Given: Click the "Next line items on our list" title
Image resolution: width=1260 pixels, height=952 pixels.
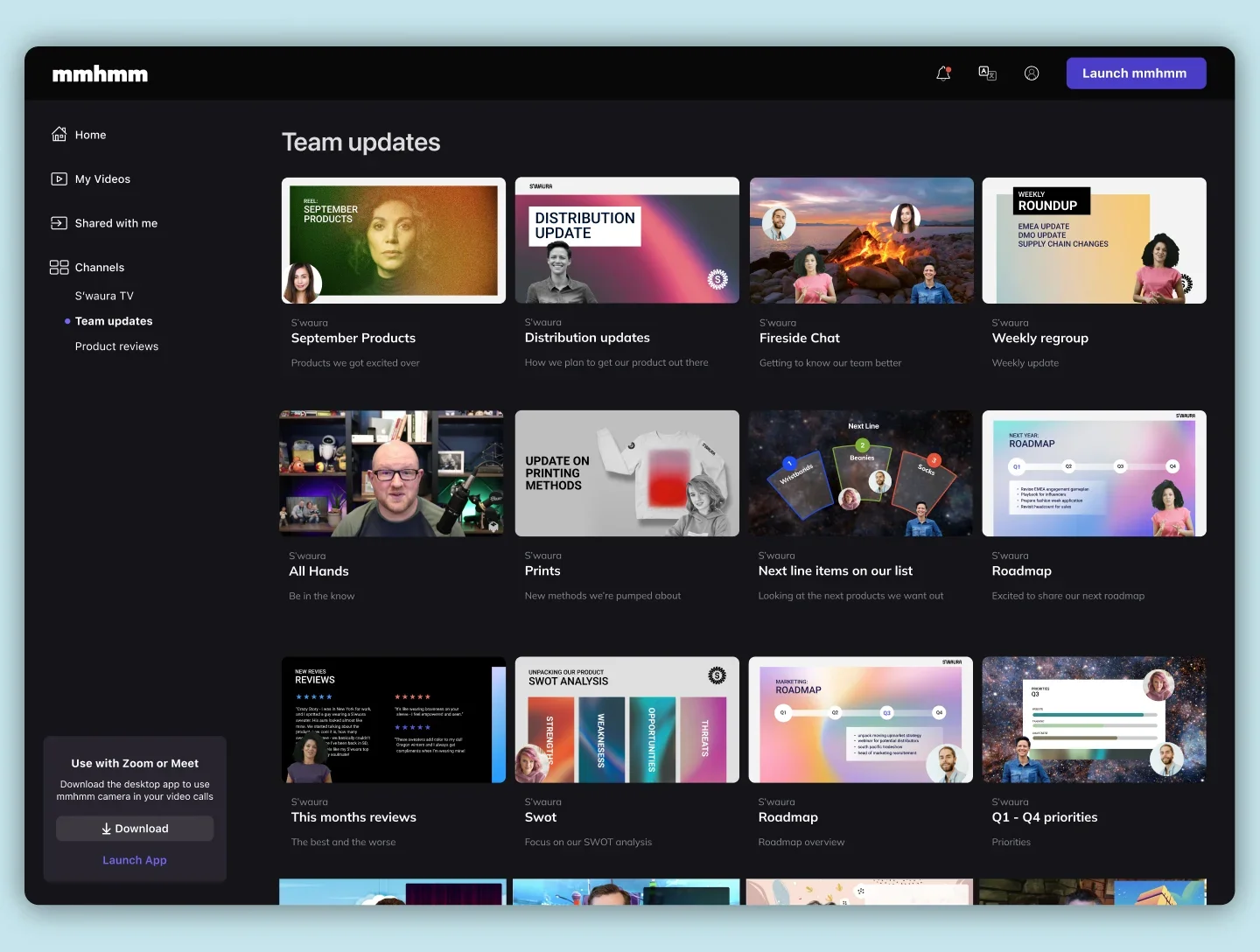Looking at the screenshot, I should (836, 571).
